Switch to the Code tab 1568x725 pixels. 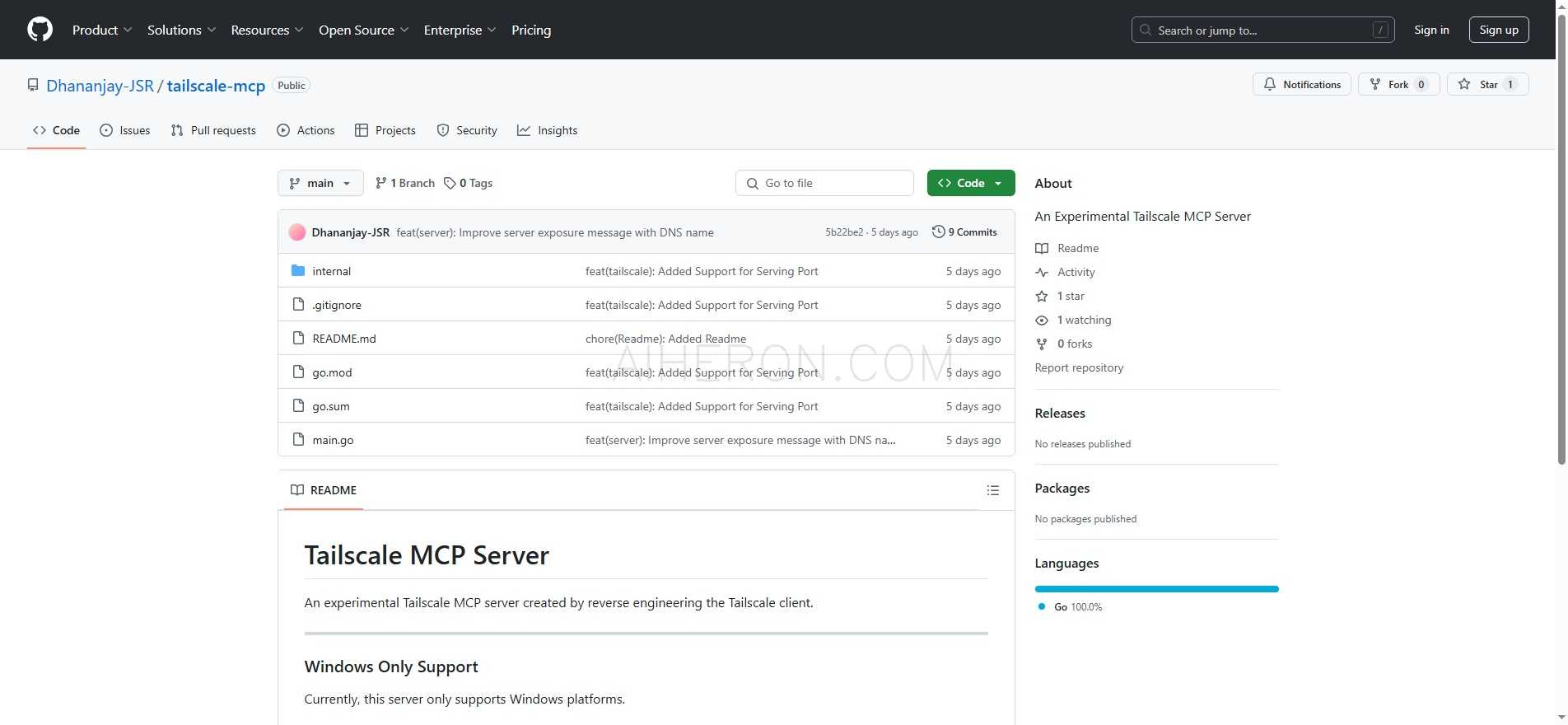56,130
